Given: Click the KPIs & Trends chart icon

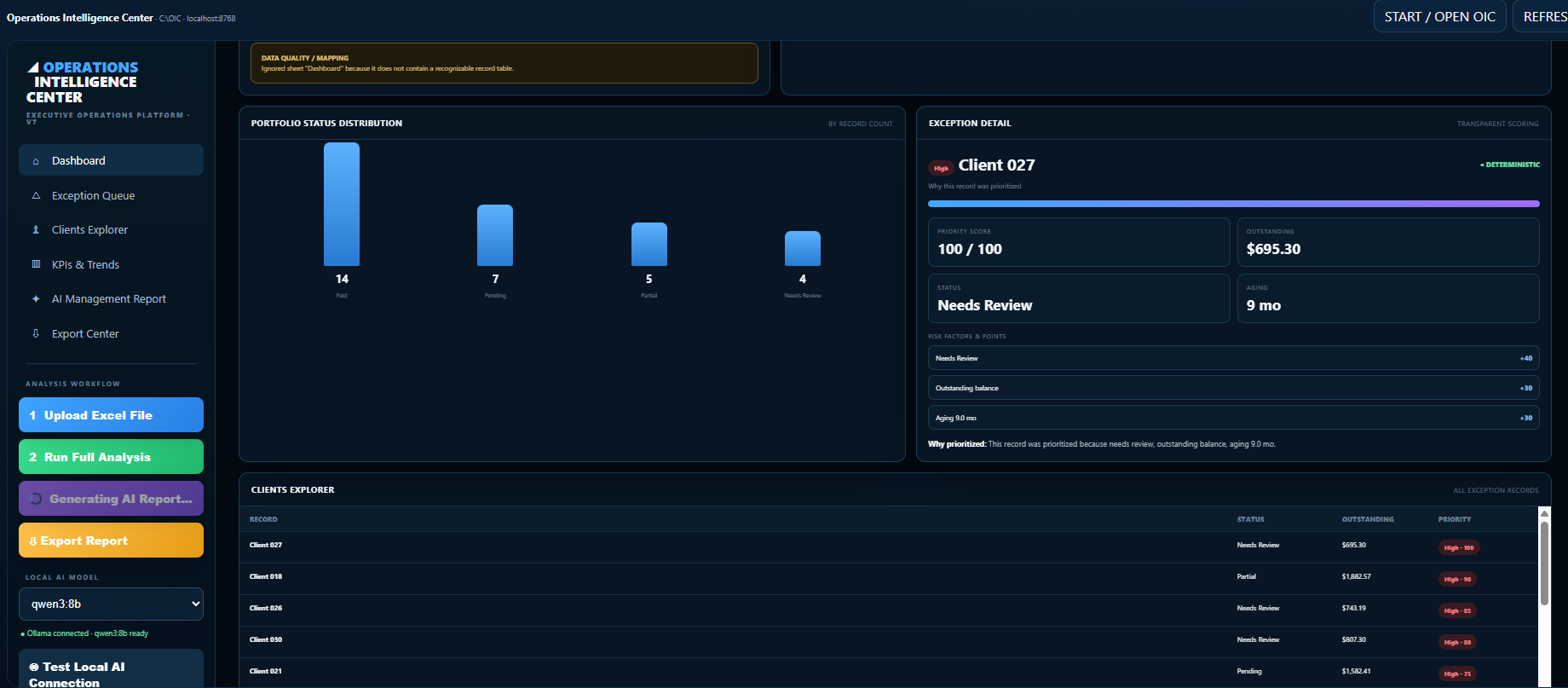Looking at the screenshot, I should [x=36, y=264].
